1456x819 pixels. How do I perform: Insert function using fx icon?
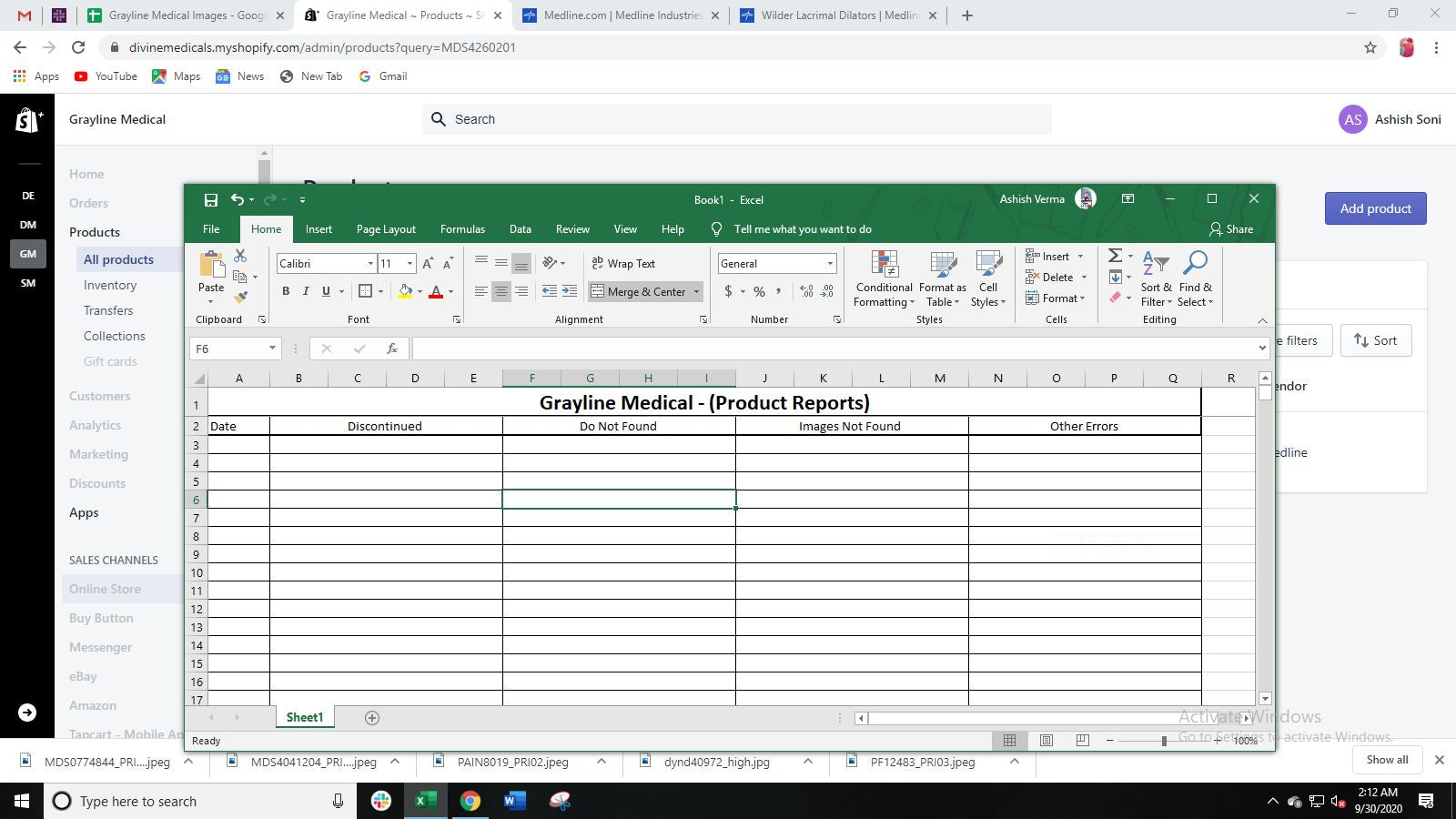pos(392,349)
